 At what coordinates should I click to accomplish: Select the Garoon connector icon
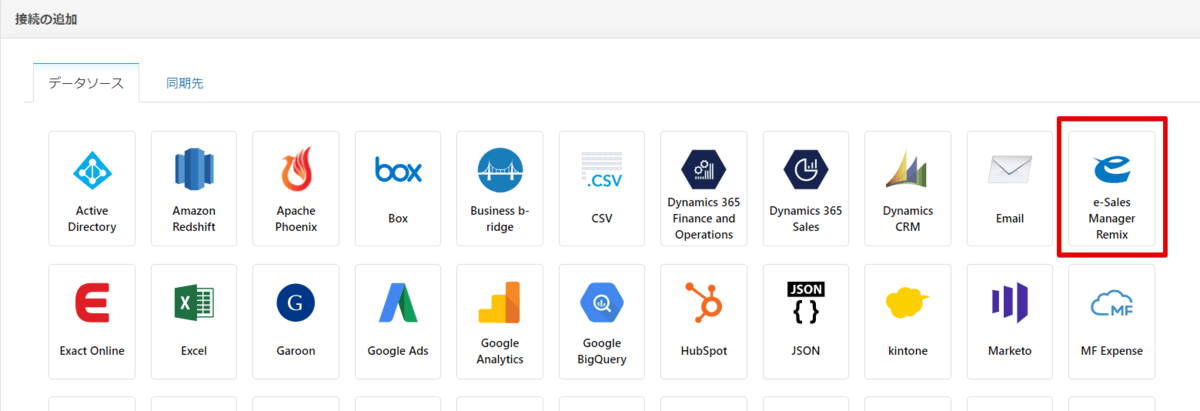coord(296,321)
